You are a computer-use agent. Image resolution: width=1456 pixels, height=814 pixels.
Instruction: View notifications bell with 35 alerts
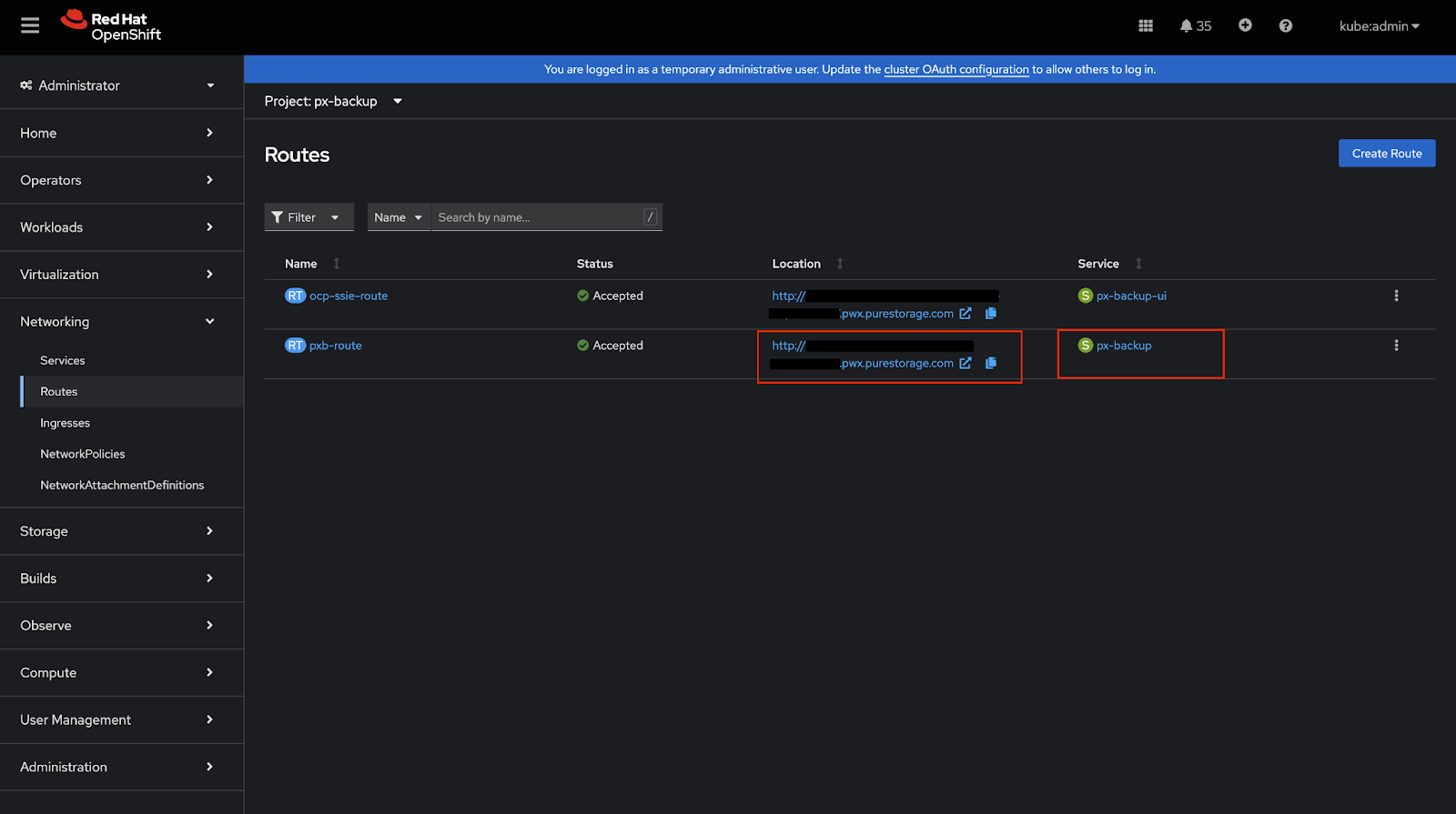click(x=1195, y=25)
